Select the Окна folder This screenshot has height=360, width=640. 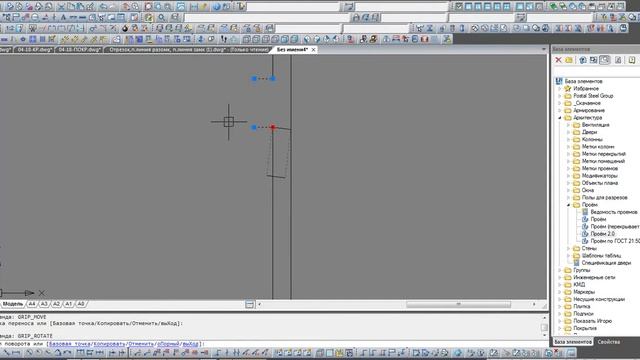click(587, 190)
